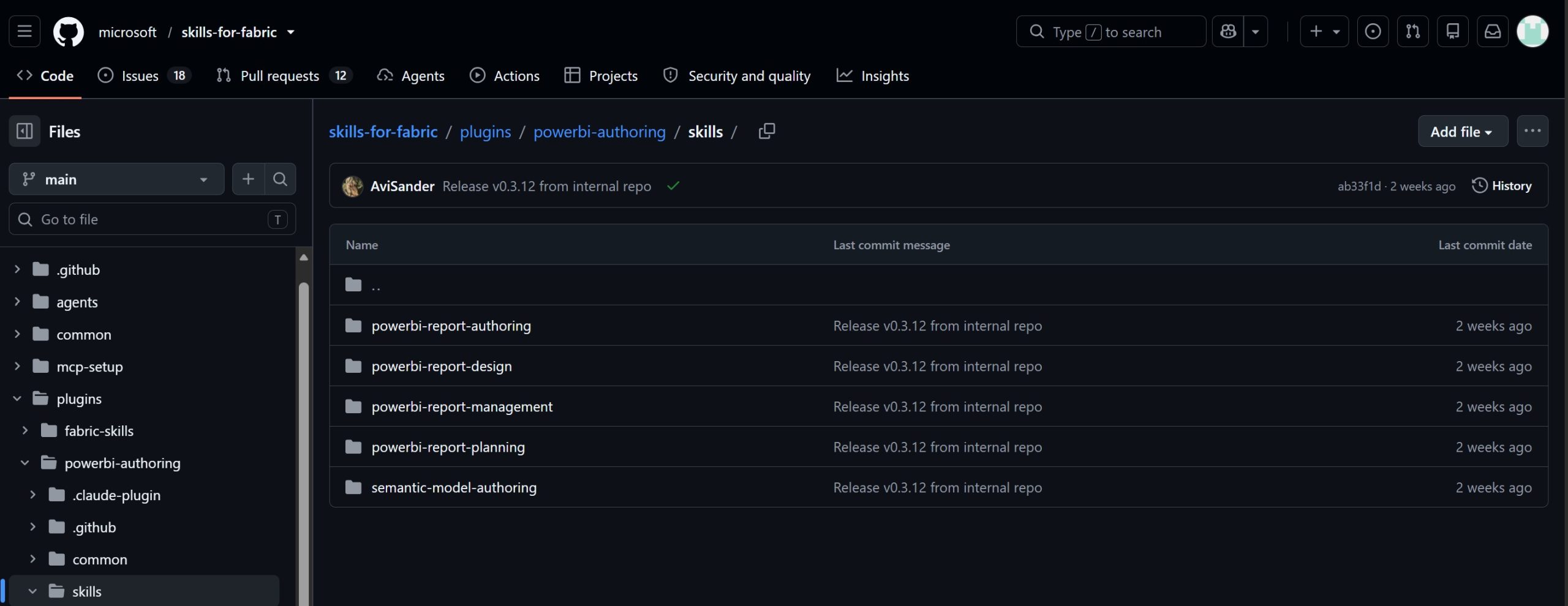Open the semantic-model-authoring folder
The image size is (1568, 606).
[x=454, y=487]
